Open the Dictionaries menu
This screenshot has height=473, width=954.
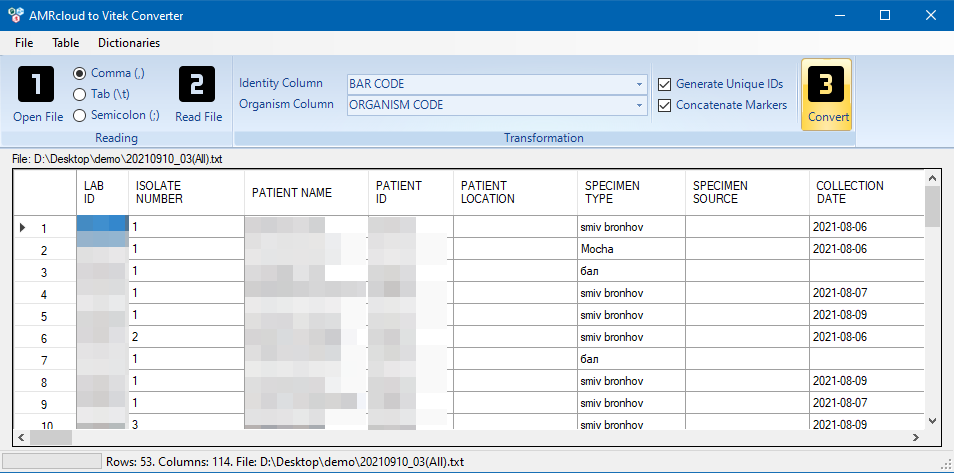(129, 43)
